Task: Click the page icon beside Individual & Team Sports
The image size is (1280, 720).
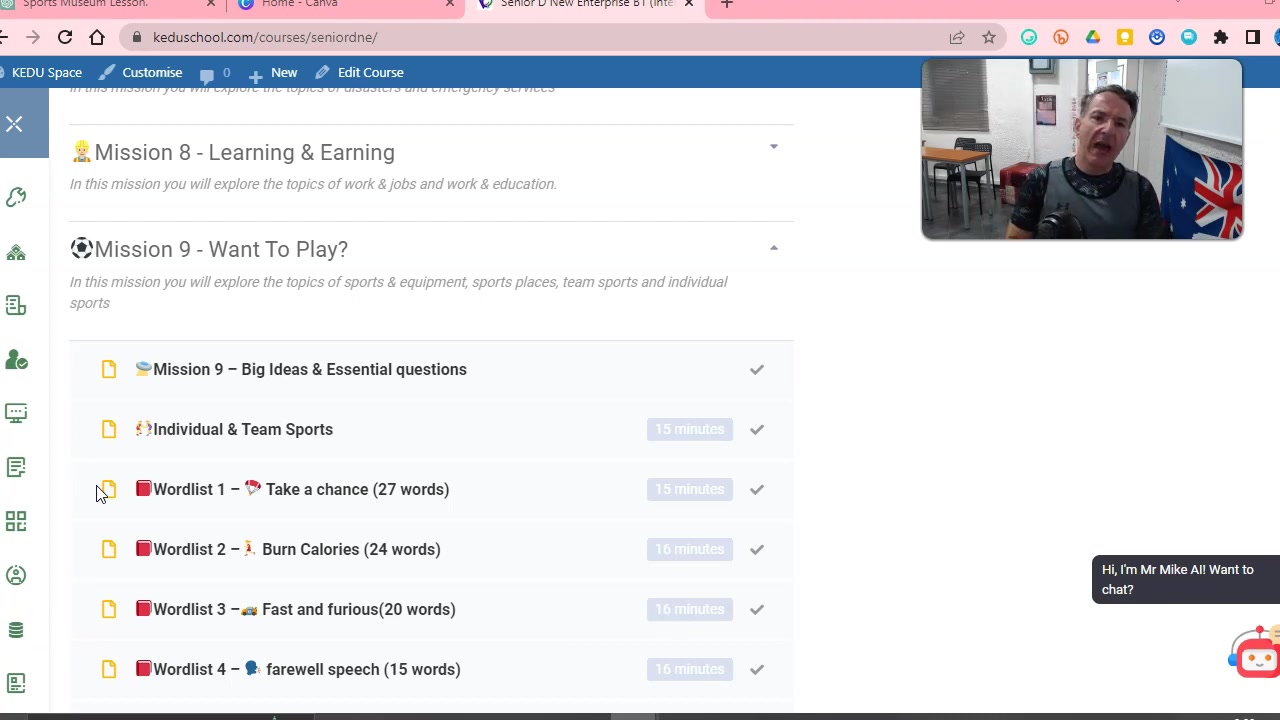Action: pyautogui.click(x=109, y=429)
